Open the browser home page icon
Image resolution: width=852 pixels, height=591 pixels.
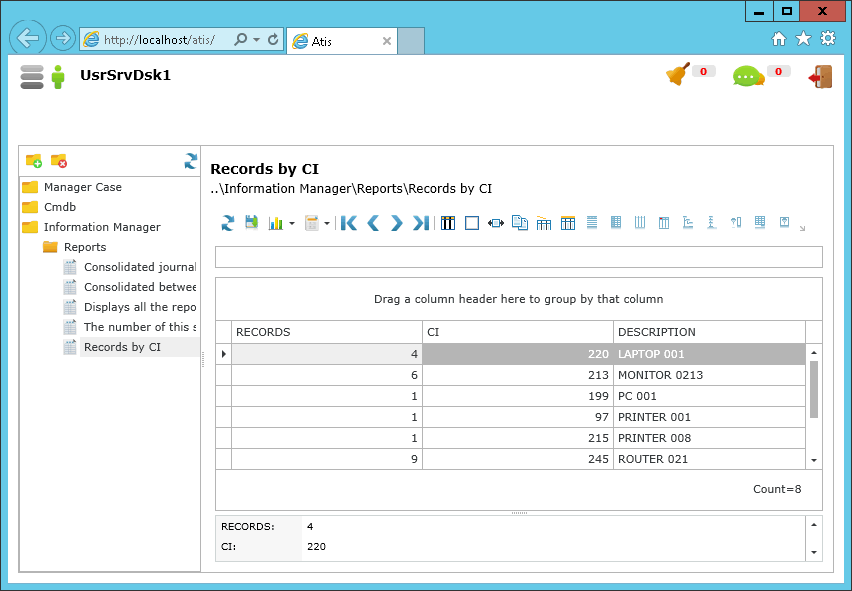tap(779, 39)
